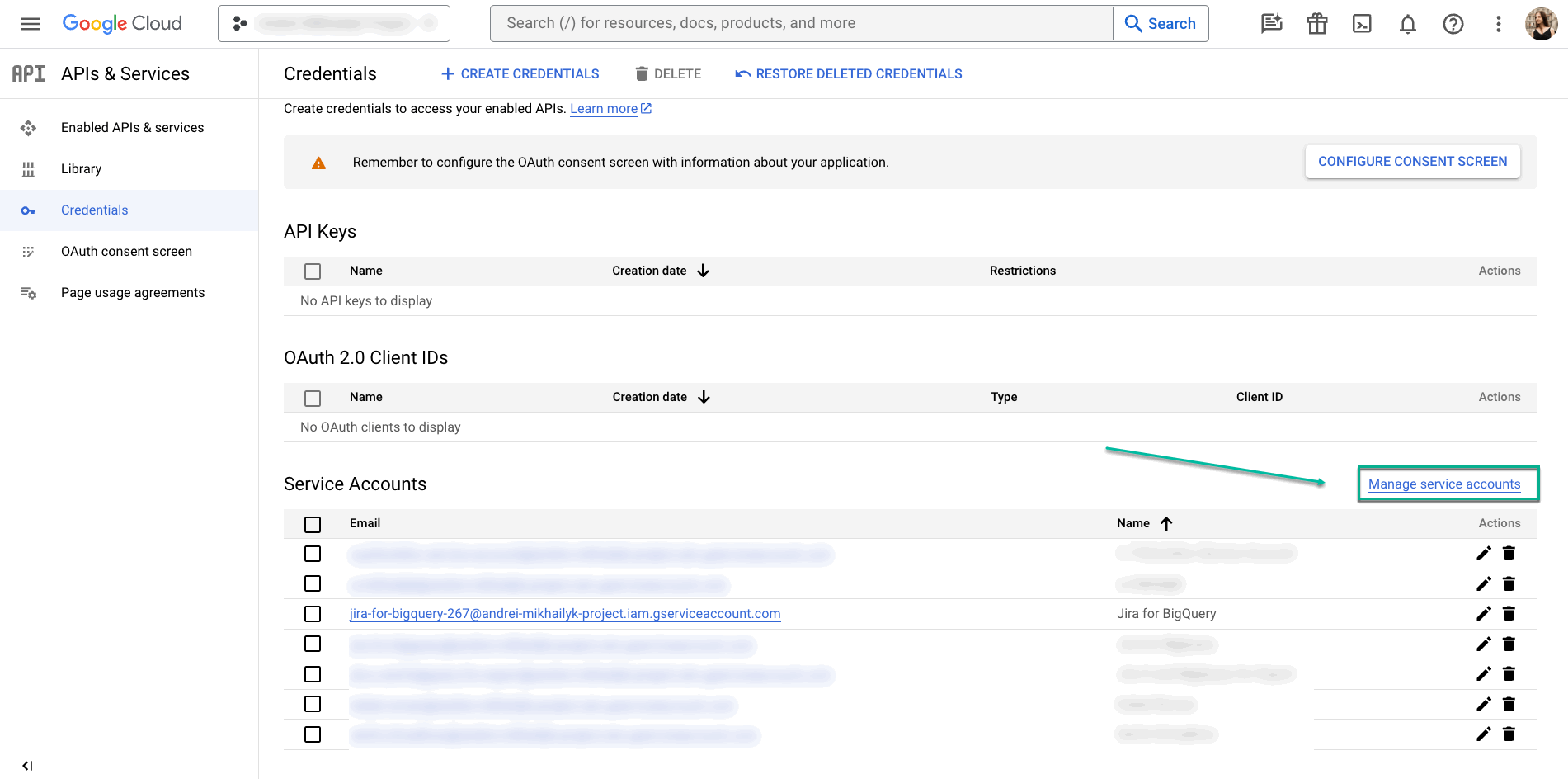
Task: Click CONFIGURE CONSENT SCREEN button
Action: click(x=1412, y=161)
